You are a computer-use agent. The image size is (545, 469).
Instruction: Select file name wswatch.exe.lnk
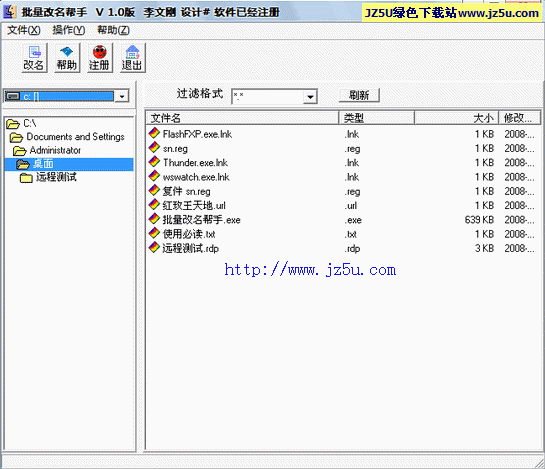coord(196,177)
